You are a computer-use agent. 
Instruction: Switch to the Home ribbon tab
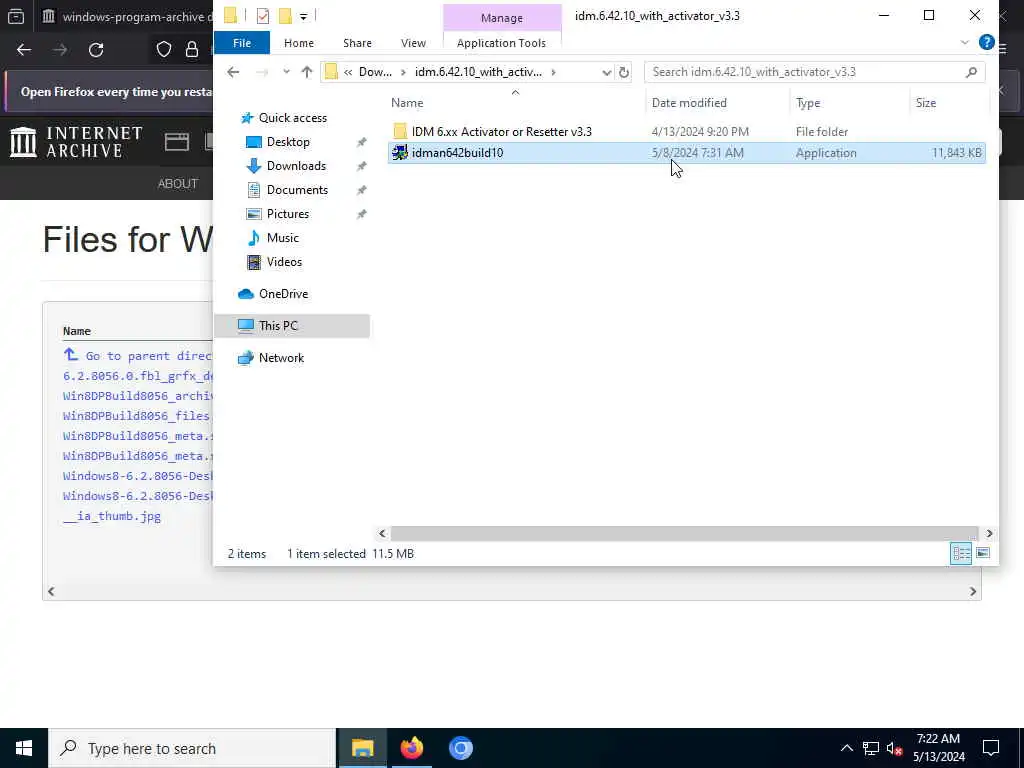tap(298, 43)
